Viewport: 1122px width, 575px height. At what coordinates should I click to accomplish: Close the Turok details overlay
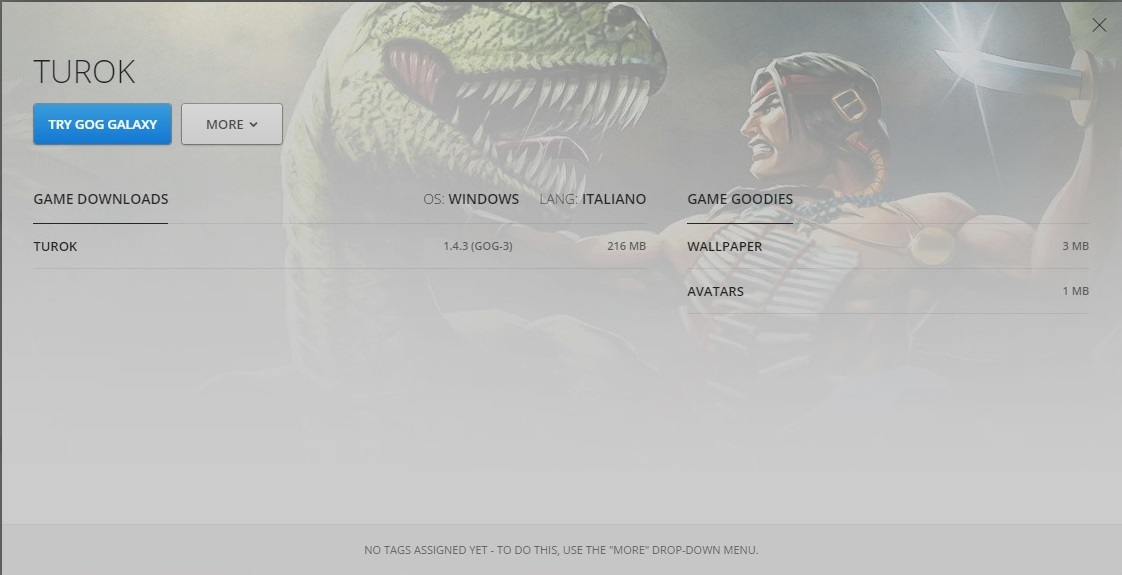(1099, 26)
